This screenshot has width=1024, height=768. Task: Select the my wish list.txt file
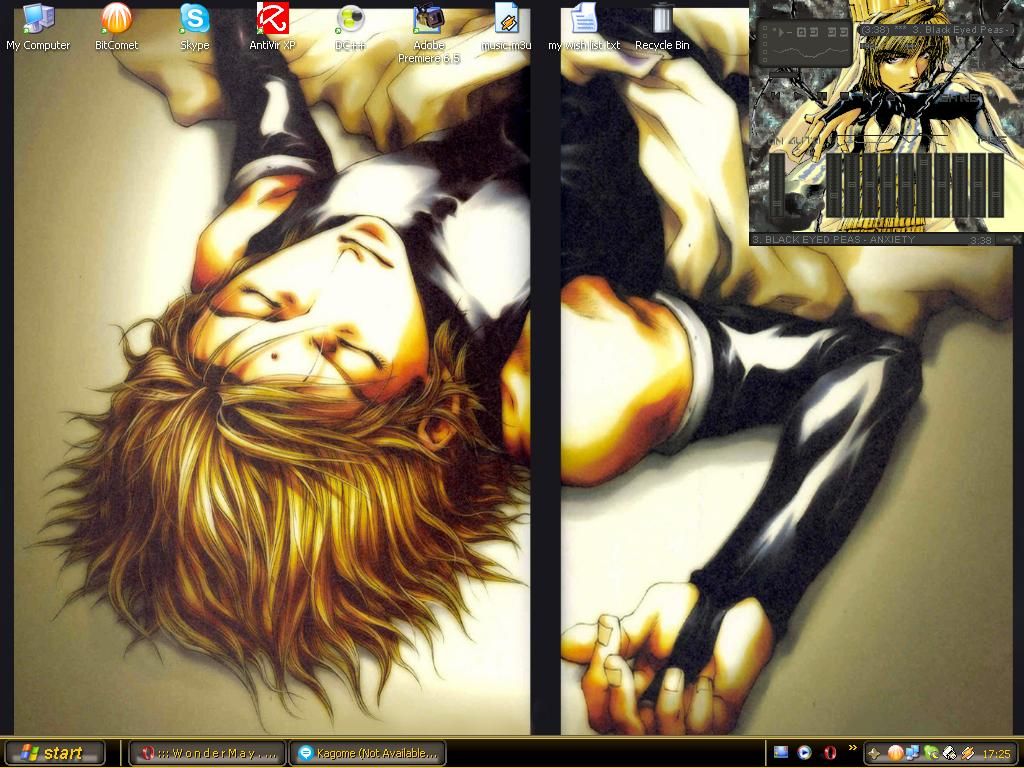click(x=584, y=27)
